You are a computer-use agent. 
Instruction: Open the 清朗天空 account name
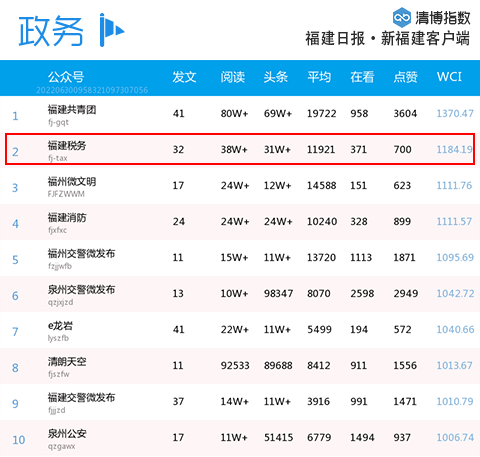click(x=67, y=361)
